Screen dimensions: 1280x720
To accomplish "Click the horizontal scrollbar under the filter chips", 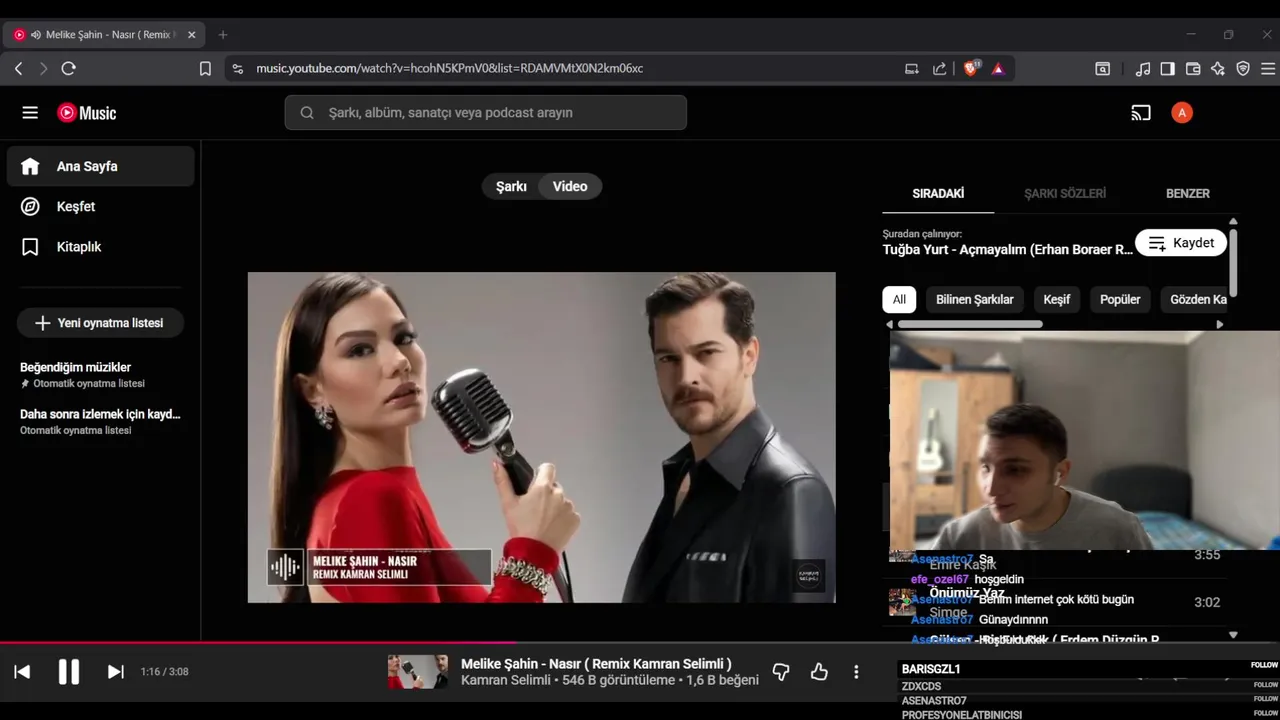I will point(970,324).
